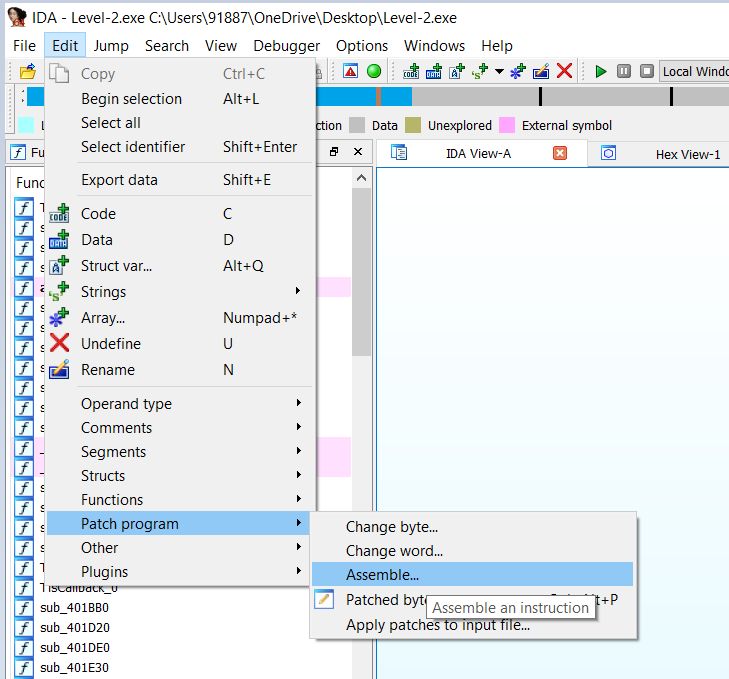The height and width of the screenshot is (679, 729).
Task: Choose Select identifier menu entry
Action: [180, 147]
